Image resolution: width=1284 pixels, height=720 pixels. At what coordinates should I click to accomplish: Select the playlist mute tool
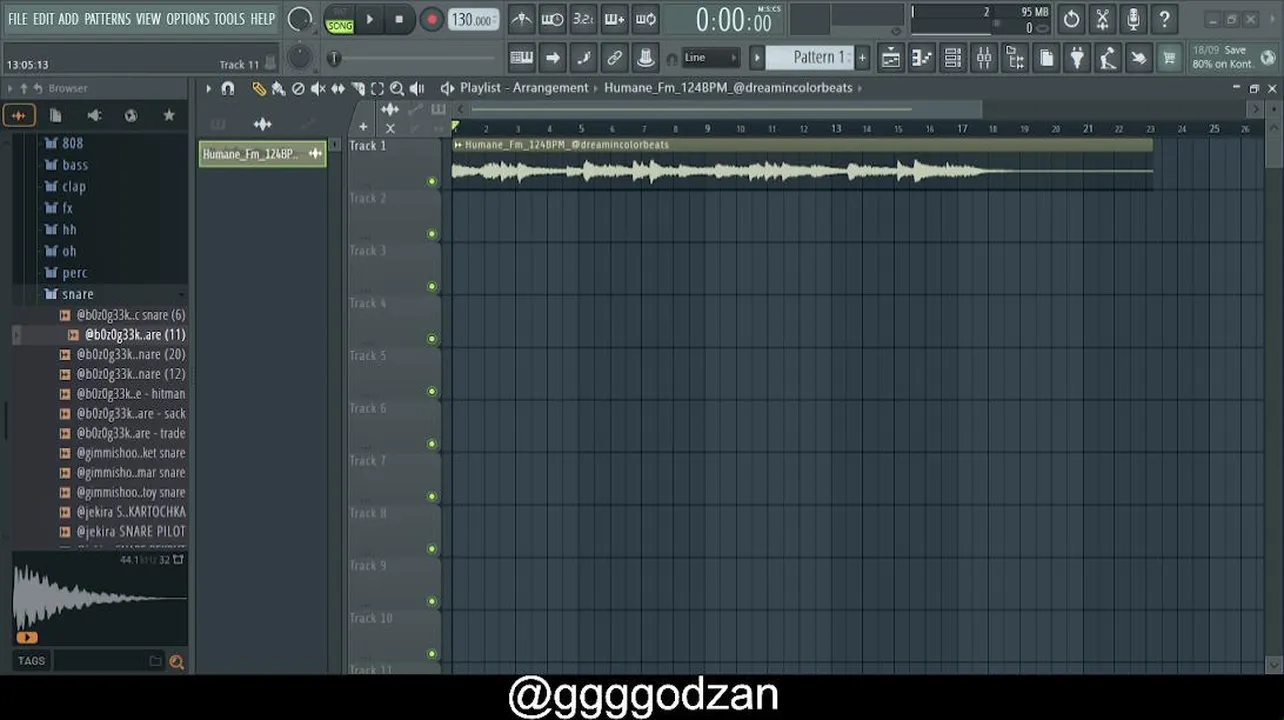coord(318,88)
